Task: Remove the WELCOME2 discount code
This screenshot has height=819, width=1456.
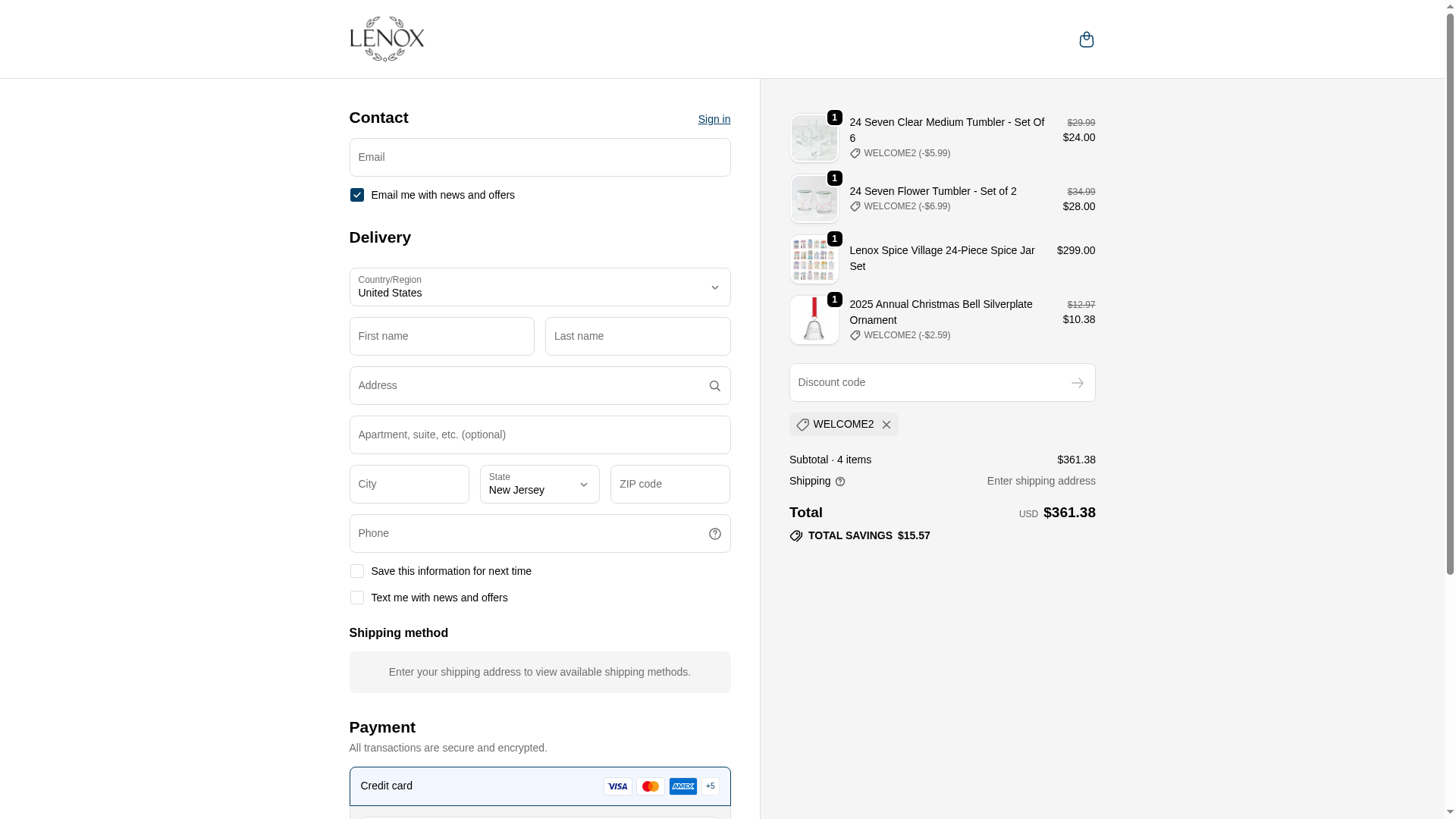Action: (x=886, y=425)
